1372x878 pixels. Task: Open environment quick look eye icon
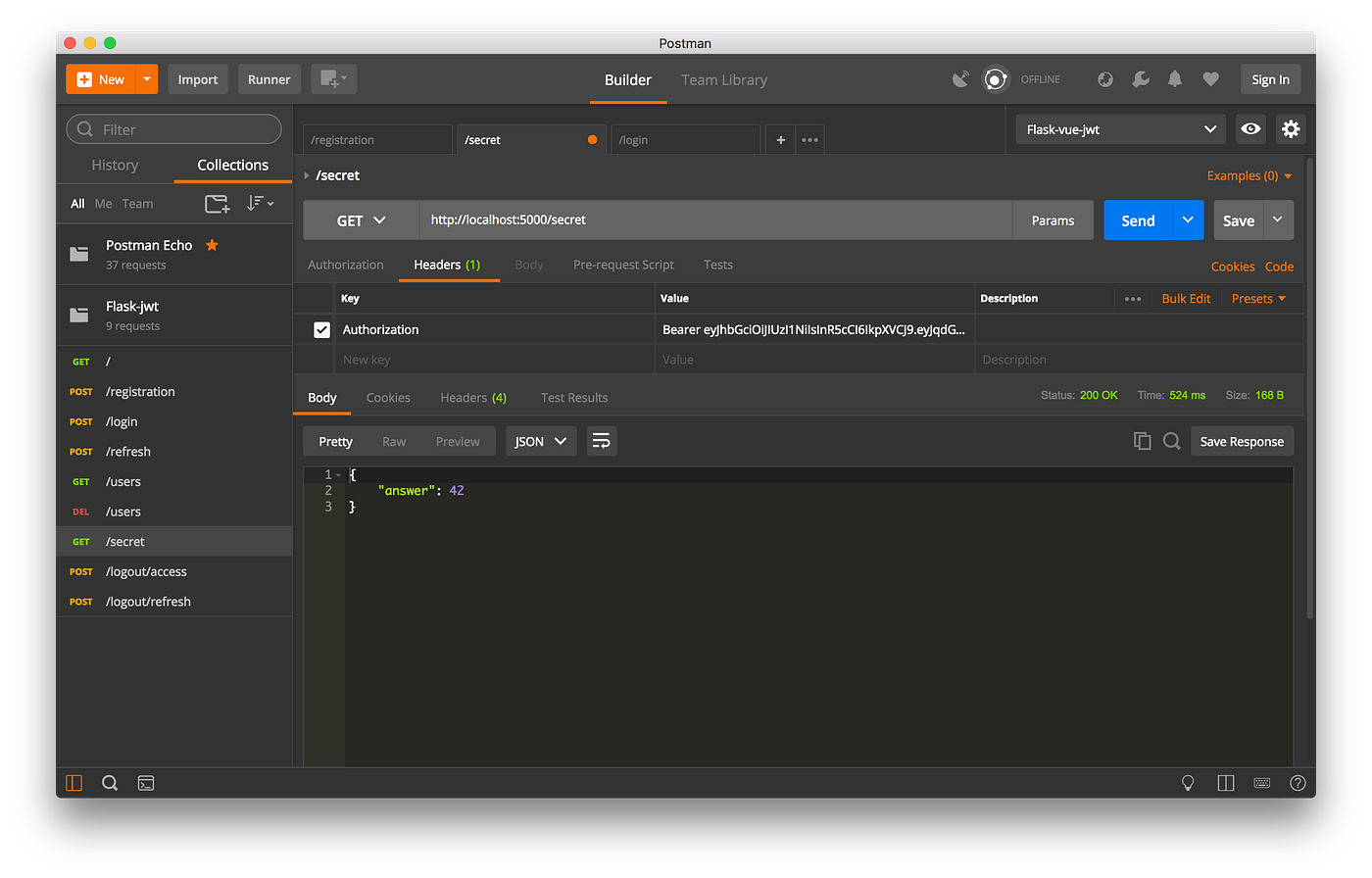pos(1250,129)
